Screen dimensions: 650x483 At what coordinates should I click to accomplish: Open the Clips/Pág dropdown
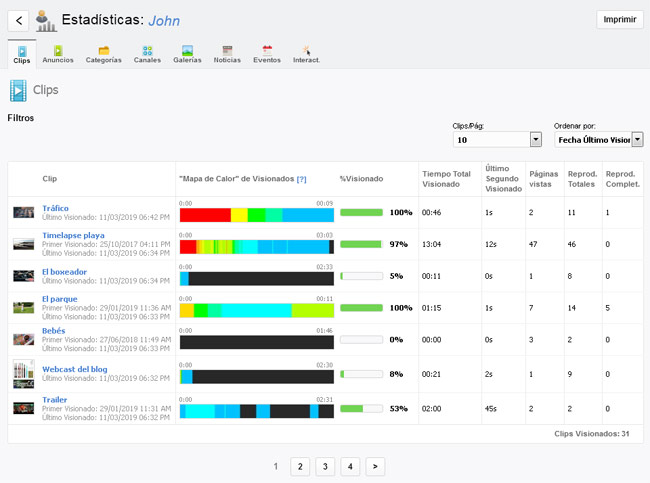click(497, 140)
